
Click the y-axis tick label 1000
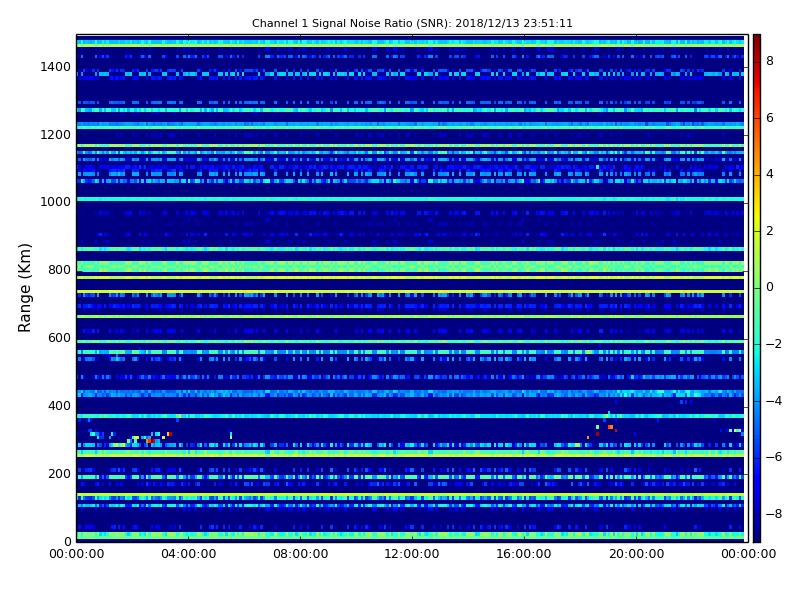[56, 202]
